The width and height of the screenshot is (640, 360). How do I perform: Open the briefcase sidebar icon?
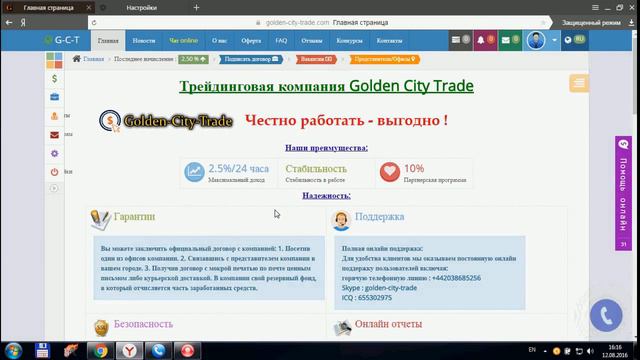click(54, 97)
